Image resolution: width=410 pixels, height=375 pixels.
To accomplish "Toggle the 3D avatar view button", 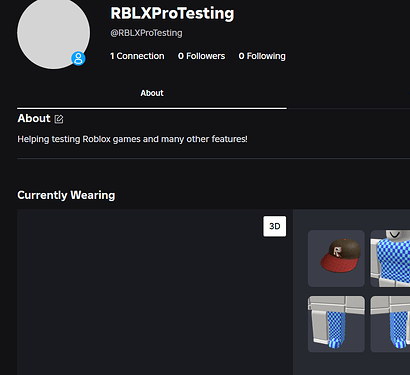I will [275, 226].
